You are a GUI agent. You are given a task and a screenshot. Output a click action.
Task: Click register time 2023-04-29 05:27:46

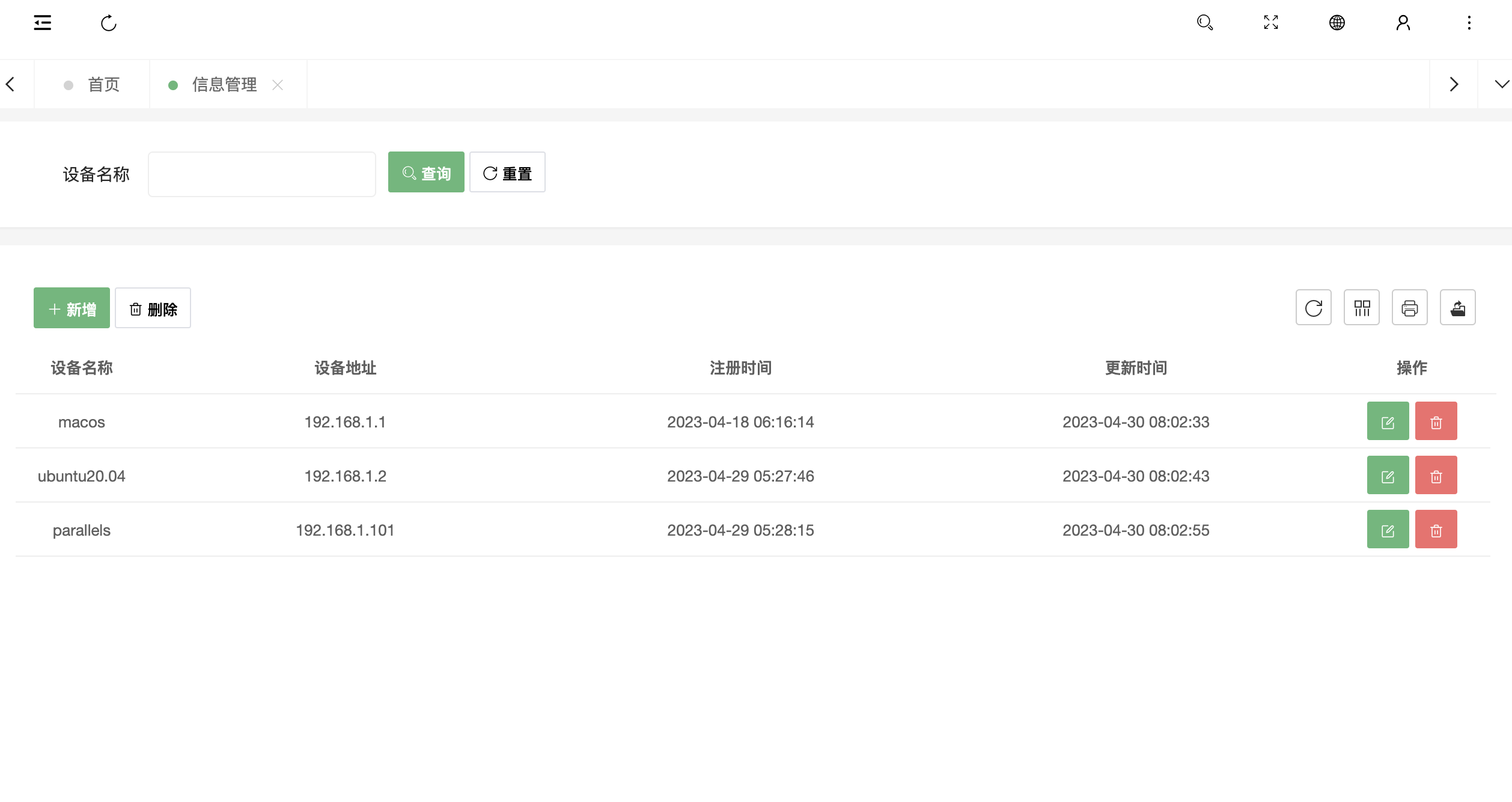tap(741, 476)
